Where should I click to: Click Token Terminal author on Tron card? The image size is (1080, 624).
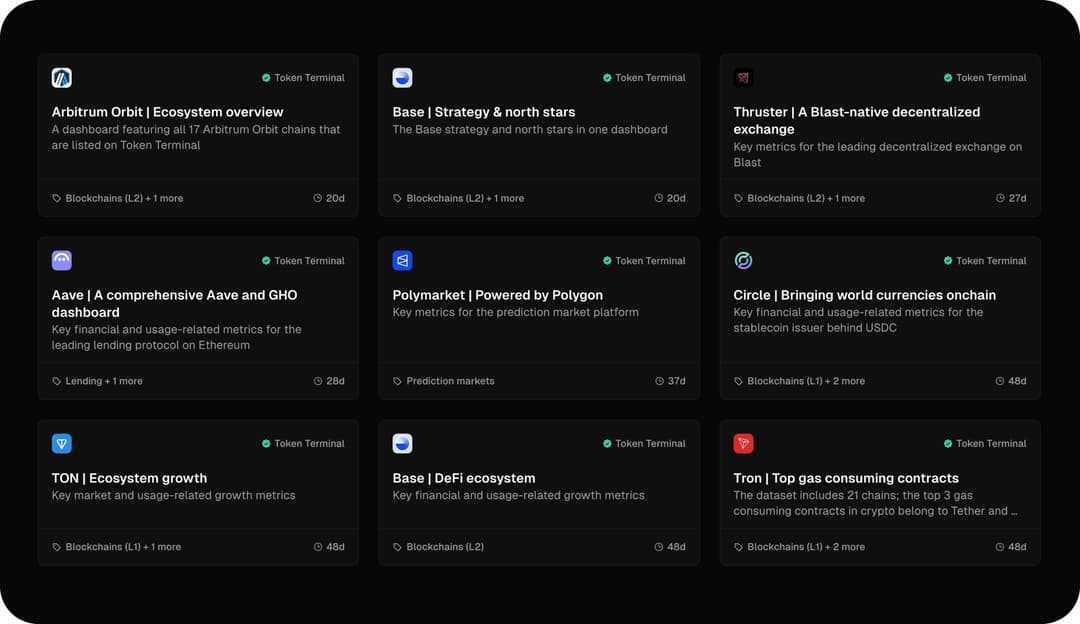[x=991, y=444]
